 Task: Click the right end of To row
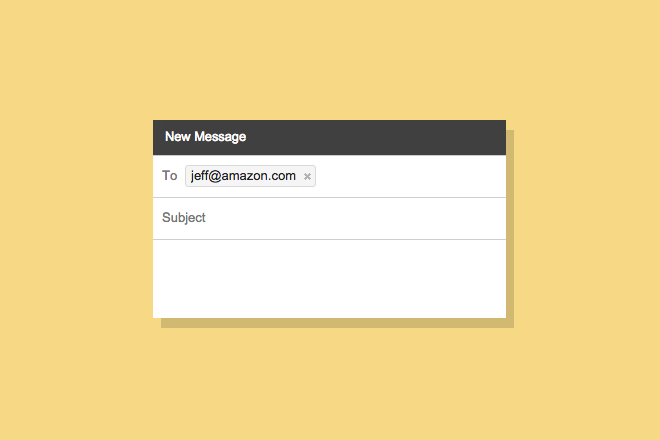click(x=490, y=176)
